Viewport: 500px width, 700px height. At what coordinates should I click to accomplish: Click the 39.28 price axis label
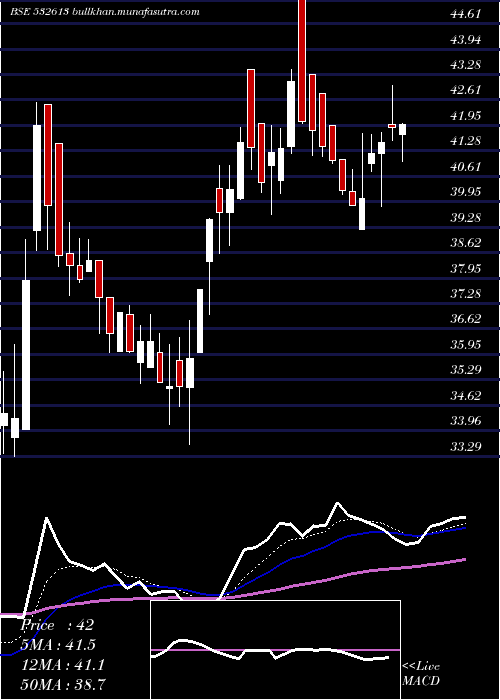click(466, 217)
